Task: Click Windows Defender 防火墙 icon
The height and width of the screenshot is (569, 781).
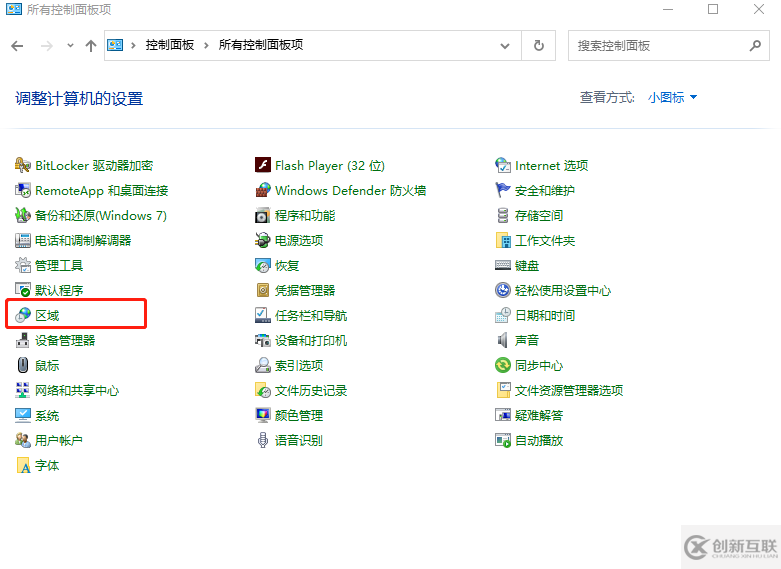Action: [x=262, y=190]
